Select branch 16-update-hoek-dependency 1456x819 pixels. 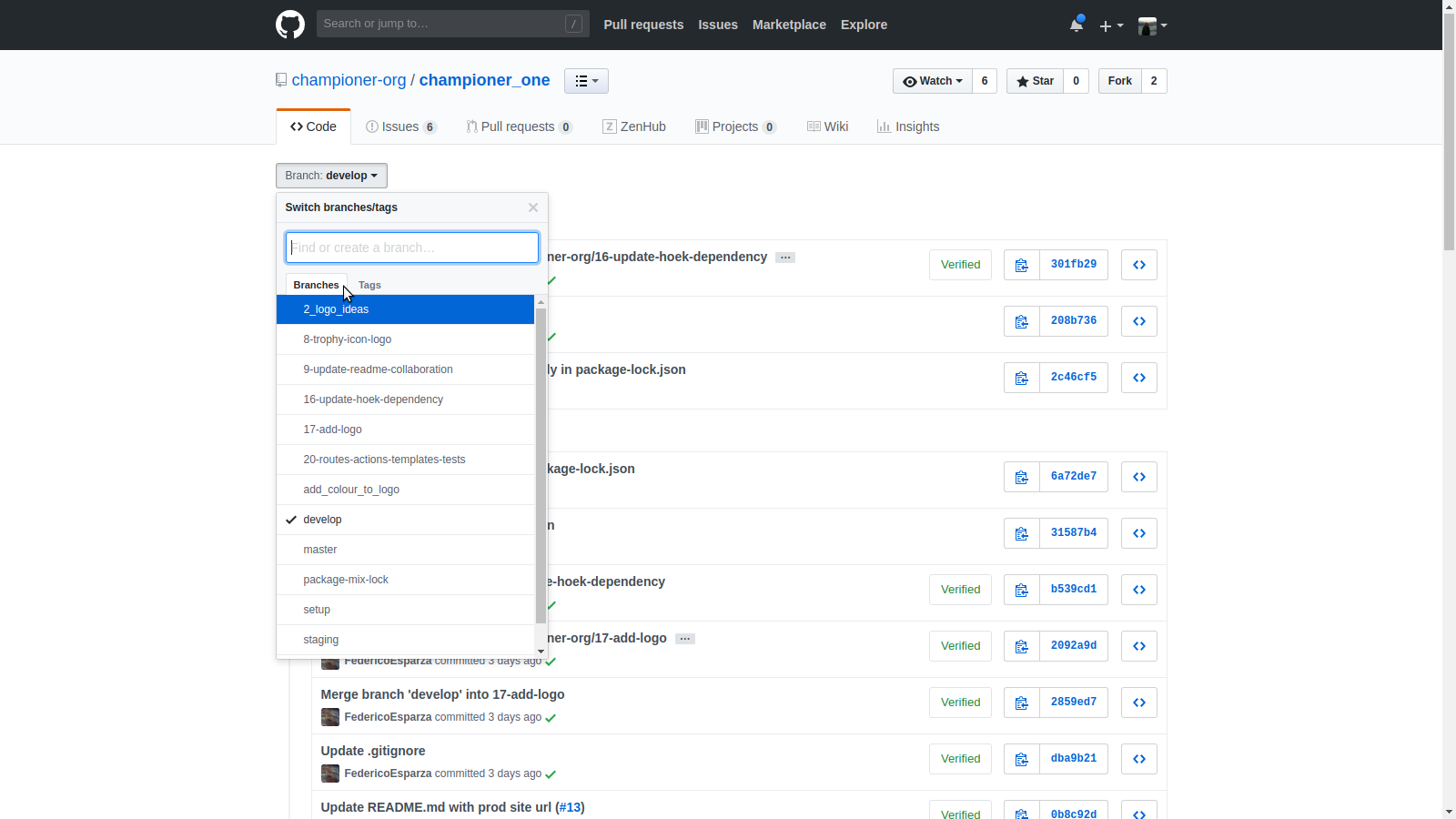[405, 399]
